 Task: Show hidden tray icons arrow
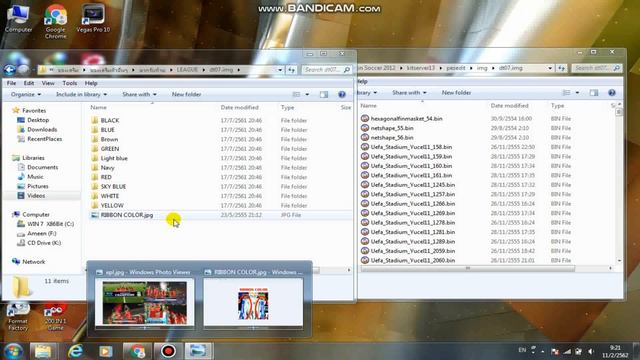[x=542, y=351]
